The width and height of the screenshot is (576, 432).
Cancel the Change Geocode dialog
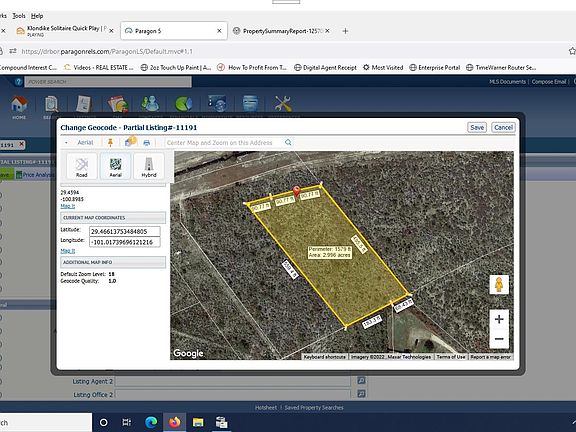click(503, 127)
